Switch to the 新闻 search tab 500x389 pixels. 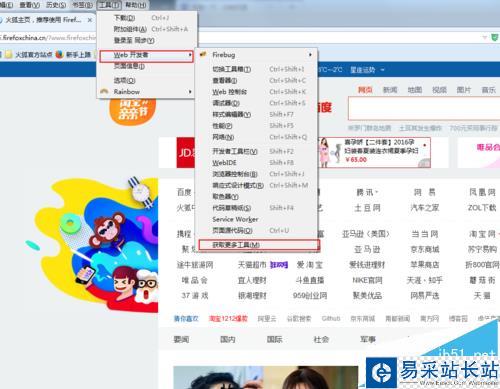[390, 90]
